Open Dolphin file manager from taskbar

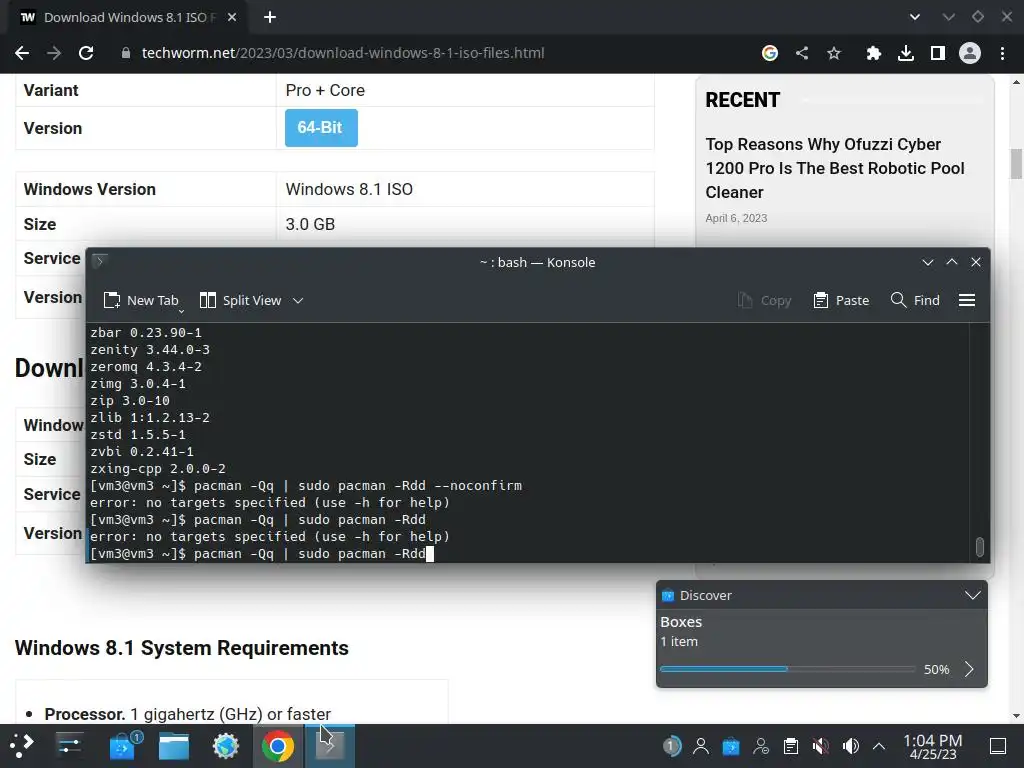(174, 746)
